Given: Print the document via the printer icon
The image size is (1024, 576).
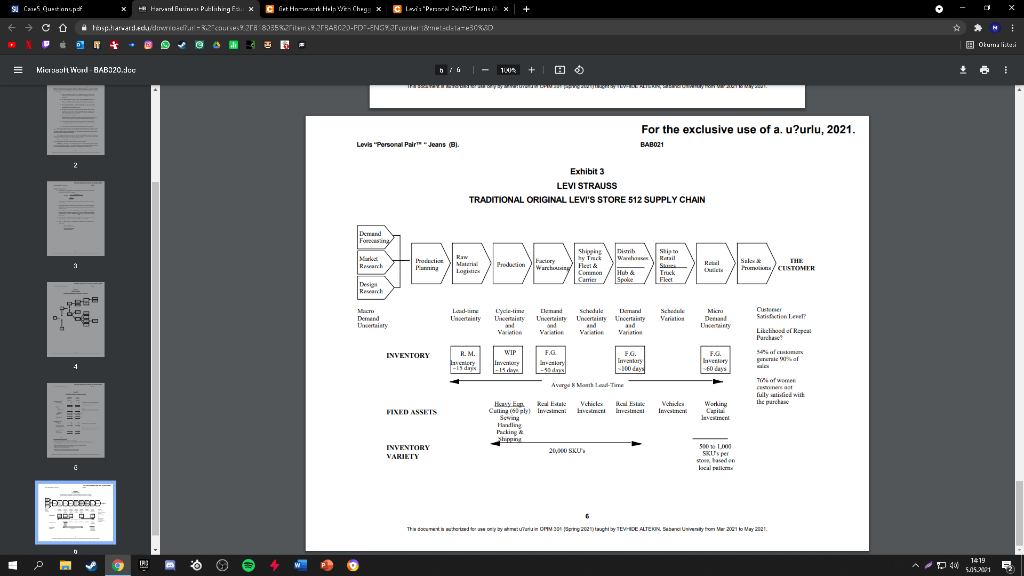Looking at the screenshot, I should [984, 70].
